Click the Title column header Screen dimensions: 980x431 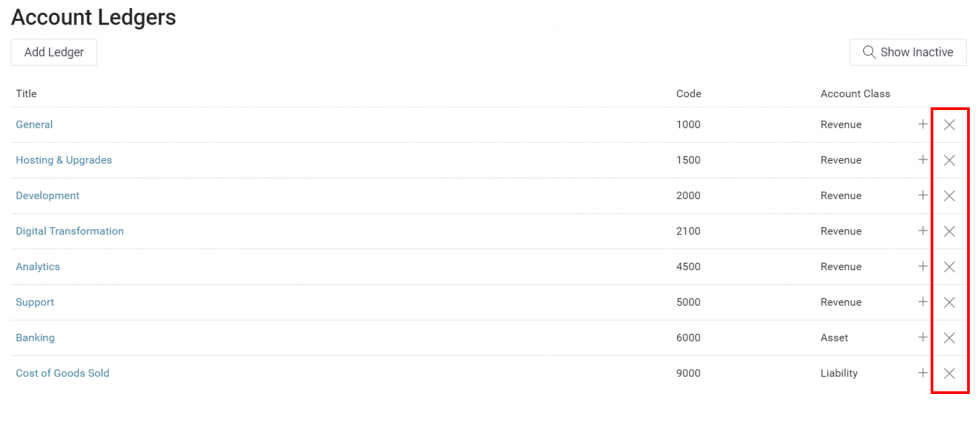click(x=26, y=94)
